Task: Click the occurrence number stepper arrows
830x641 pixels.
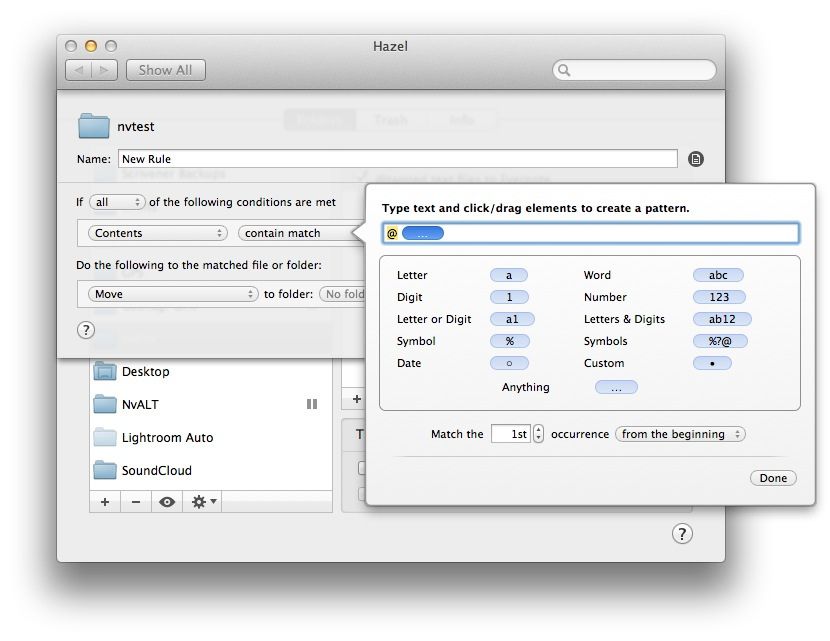Action: coord(539,434)
